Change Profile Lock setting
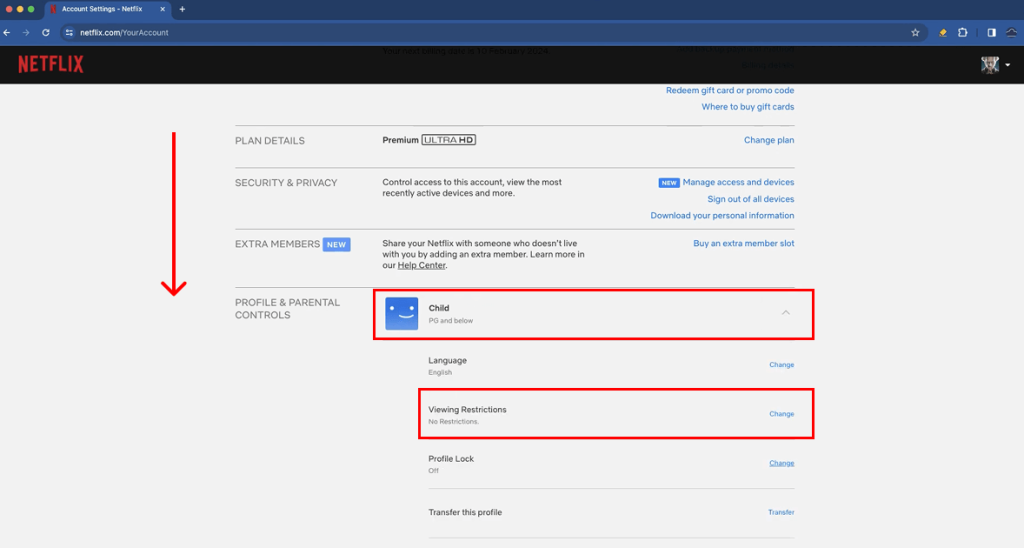The image size is (1024, 548). tap(781, 463)
